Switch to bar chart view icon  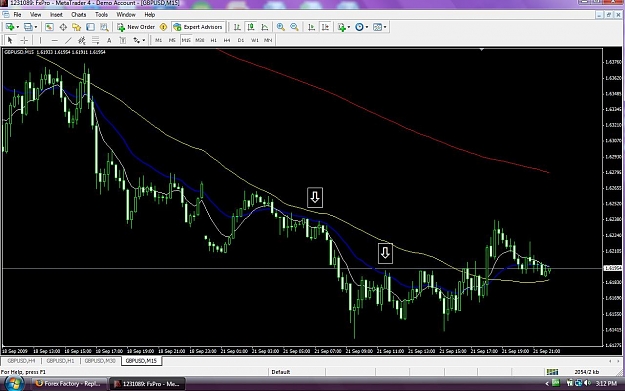pos(237,27)
